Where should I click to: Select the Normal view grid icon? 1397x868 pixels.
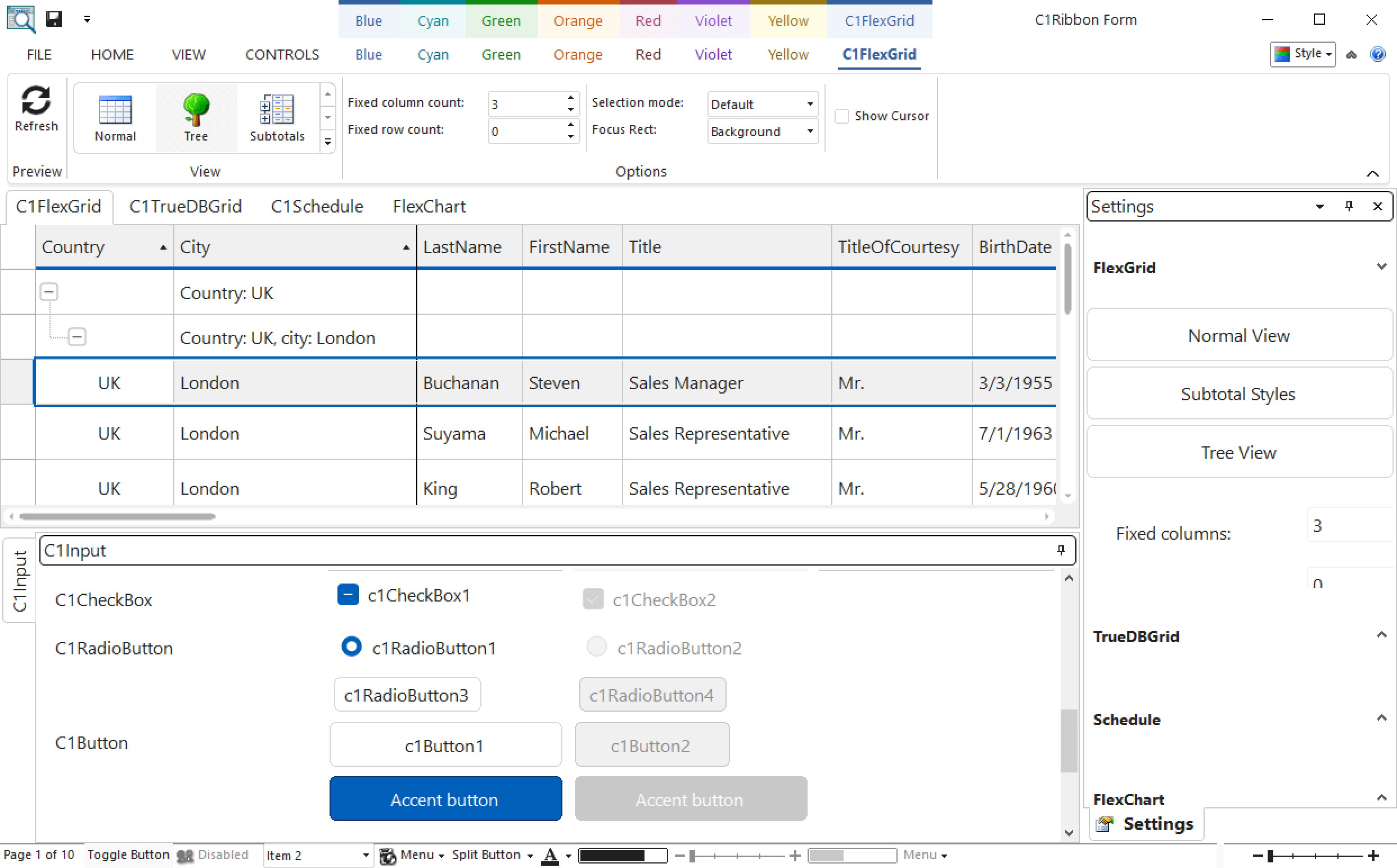coord(115,110)
